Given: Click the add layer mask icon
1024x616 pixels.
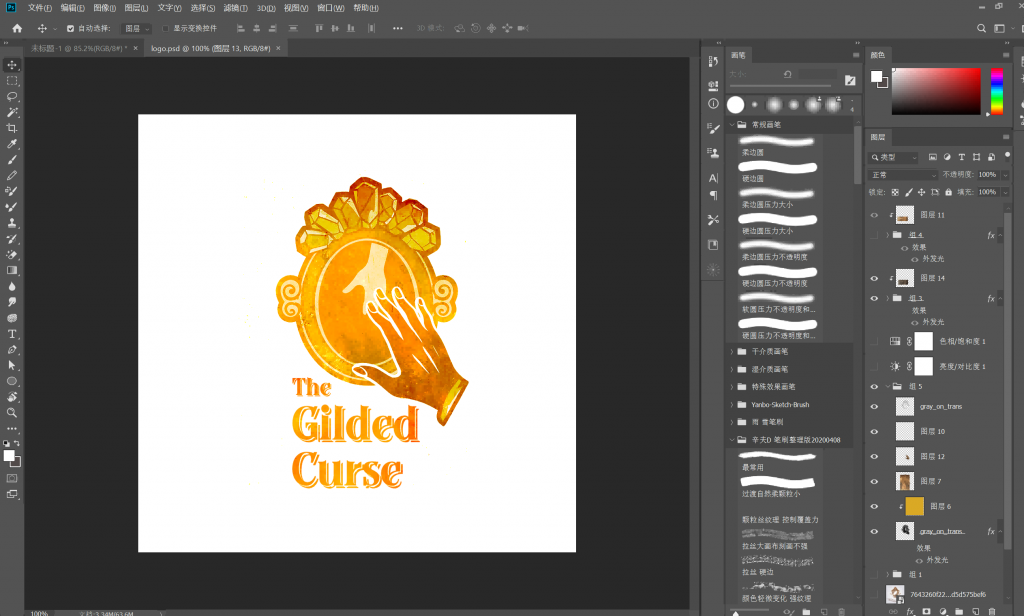Looking at the screenshot, I should (x=926, y=611).
